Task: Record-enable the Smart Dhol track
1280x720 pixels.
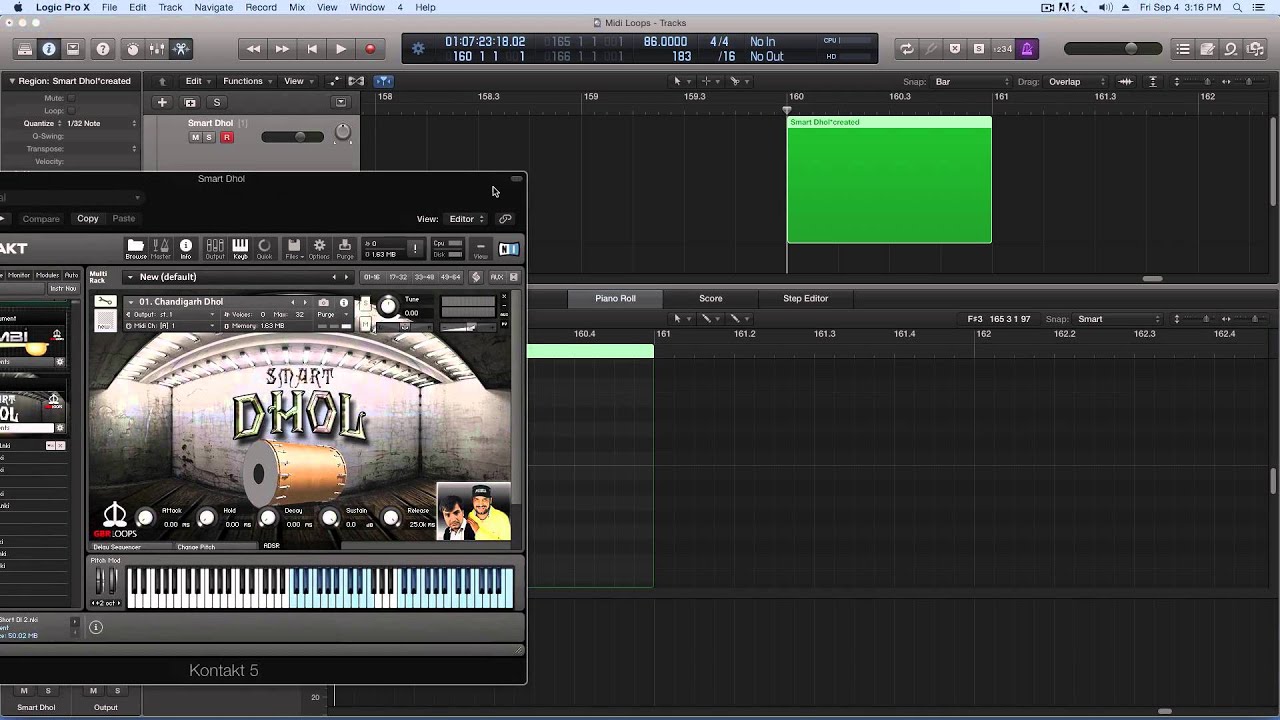Action: pyautogui.click(x=226, y=137)
